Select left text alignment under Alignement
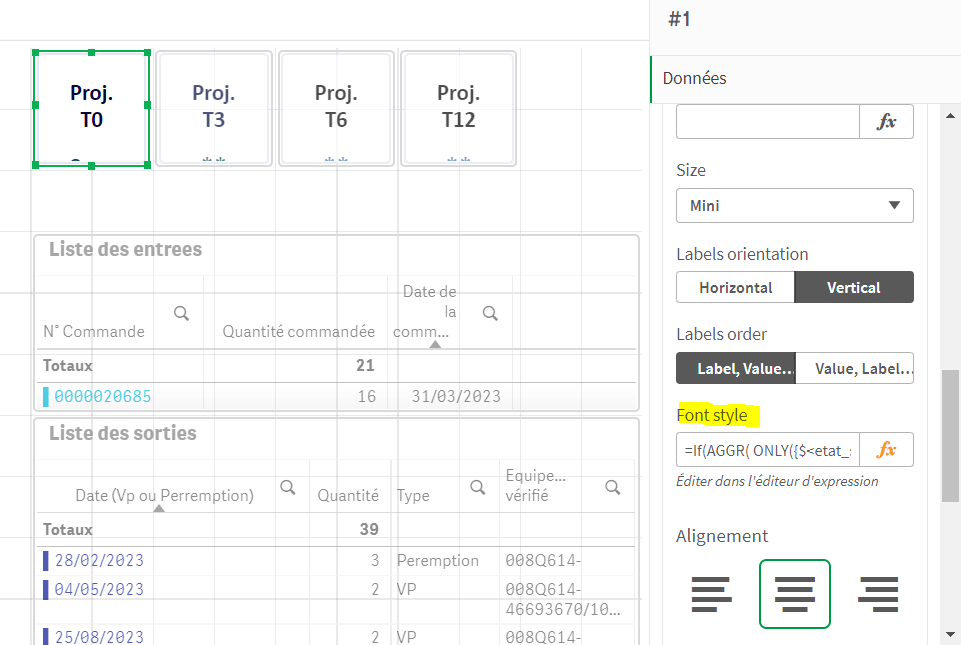This screenshot has width=961, height=645. (x=710, y=593)
